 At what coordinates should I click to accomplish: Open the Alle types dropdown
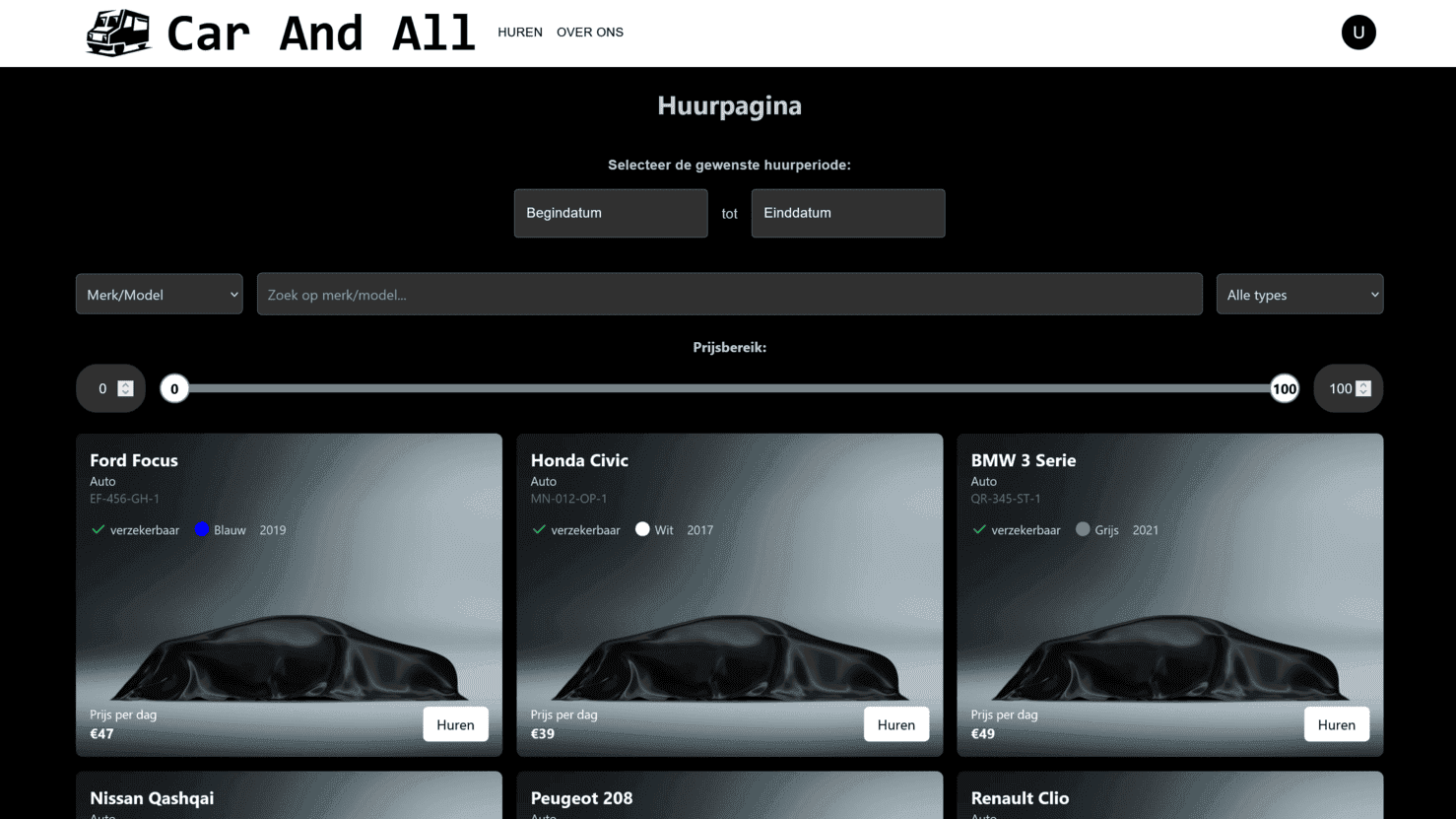tap(1299, 294)
